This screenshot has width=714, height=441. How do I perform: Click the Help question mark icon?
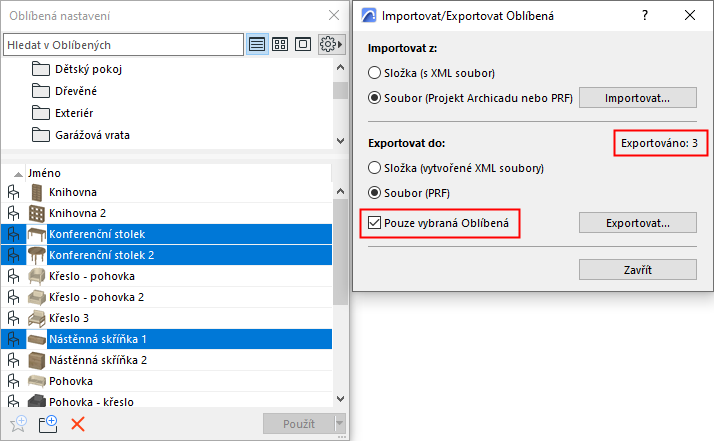click(643, 16)
